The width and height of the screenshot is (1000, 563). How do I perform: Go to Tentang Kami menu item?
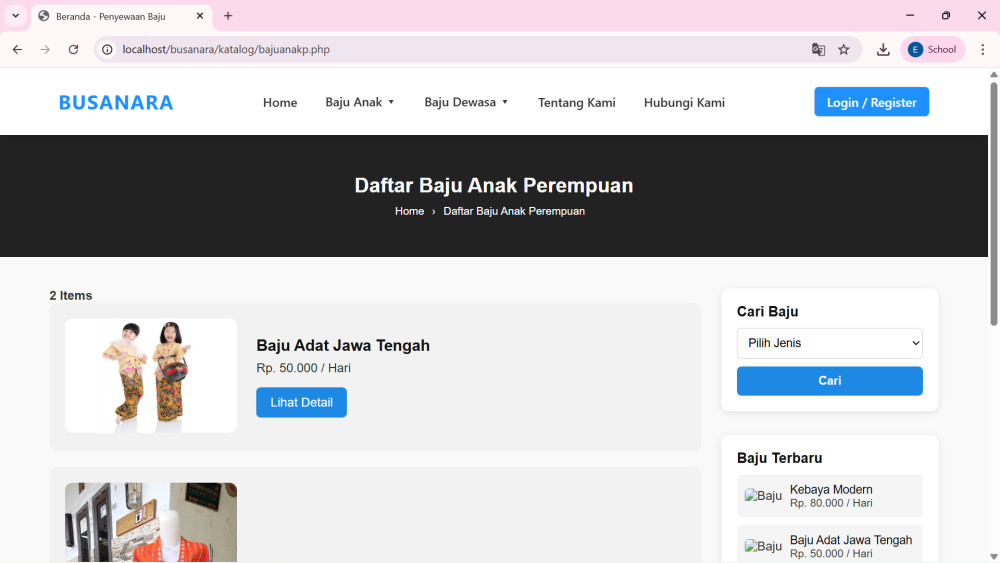click(x=576, y=102)
